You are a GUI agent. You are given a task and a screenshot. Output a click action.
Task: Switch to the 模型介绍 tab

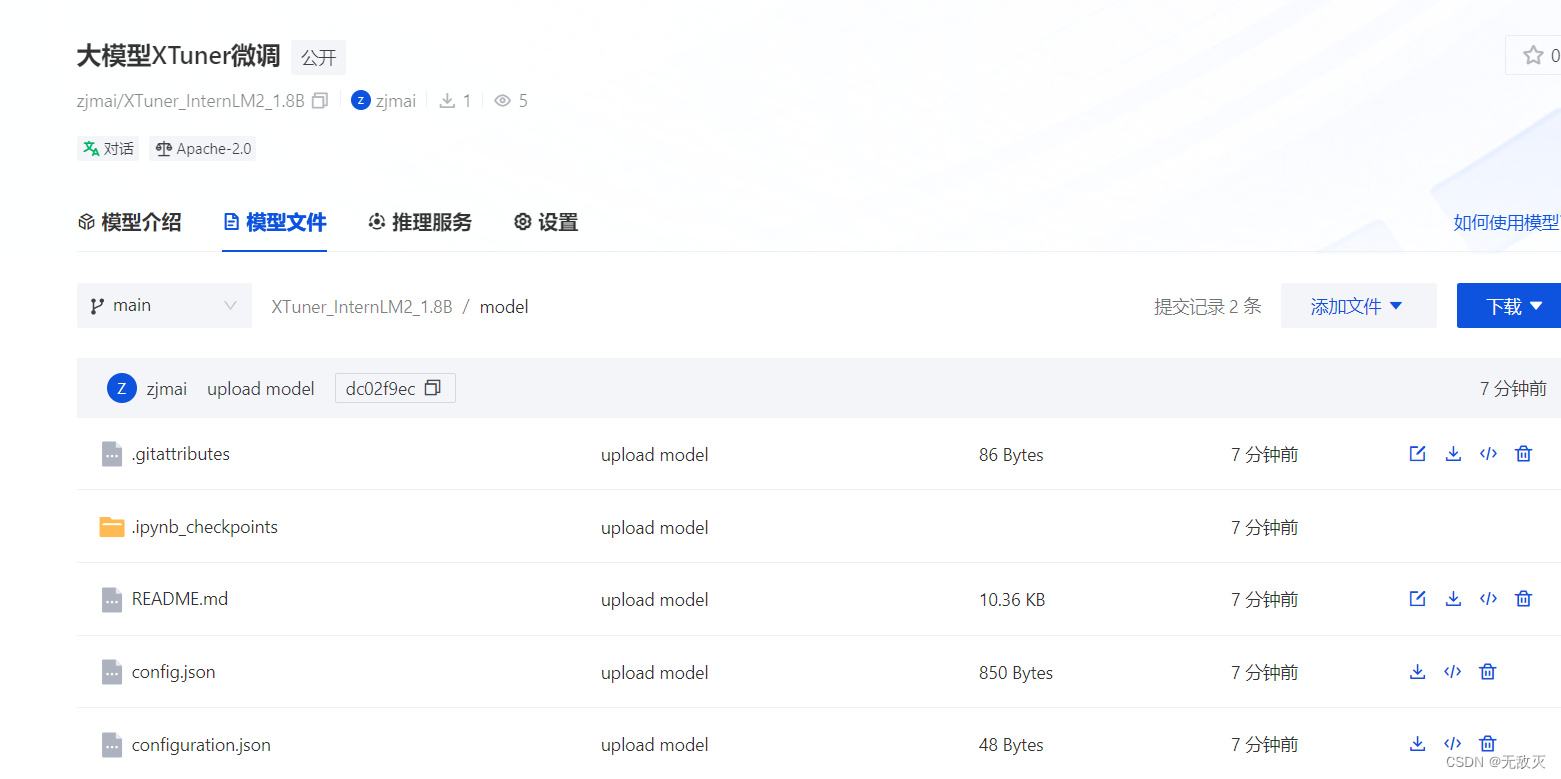[x=129, y=222]
